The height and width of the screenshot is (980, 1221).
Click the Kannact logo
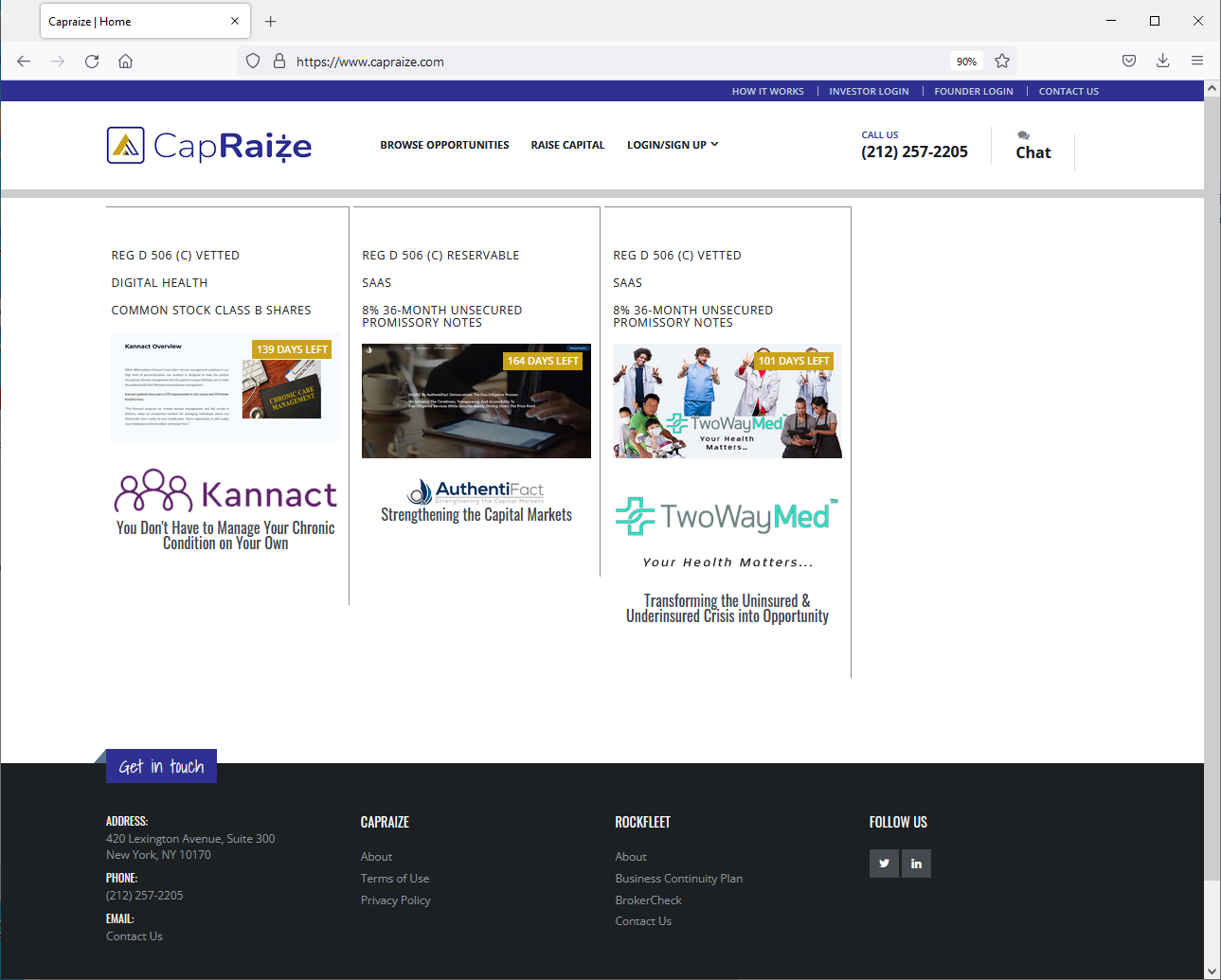coord(225,491)
